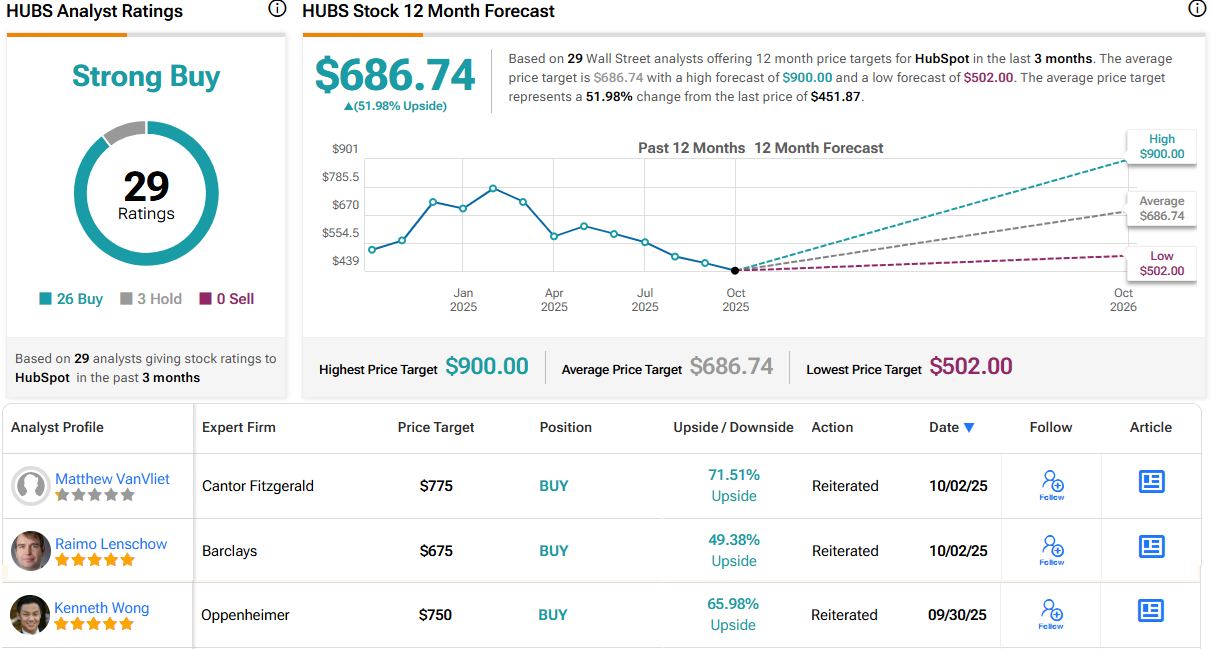Click info icon beside HUBS Analyst Ratings
This screenshot has height=649, width=1211.
point(277,10)
